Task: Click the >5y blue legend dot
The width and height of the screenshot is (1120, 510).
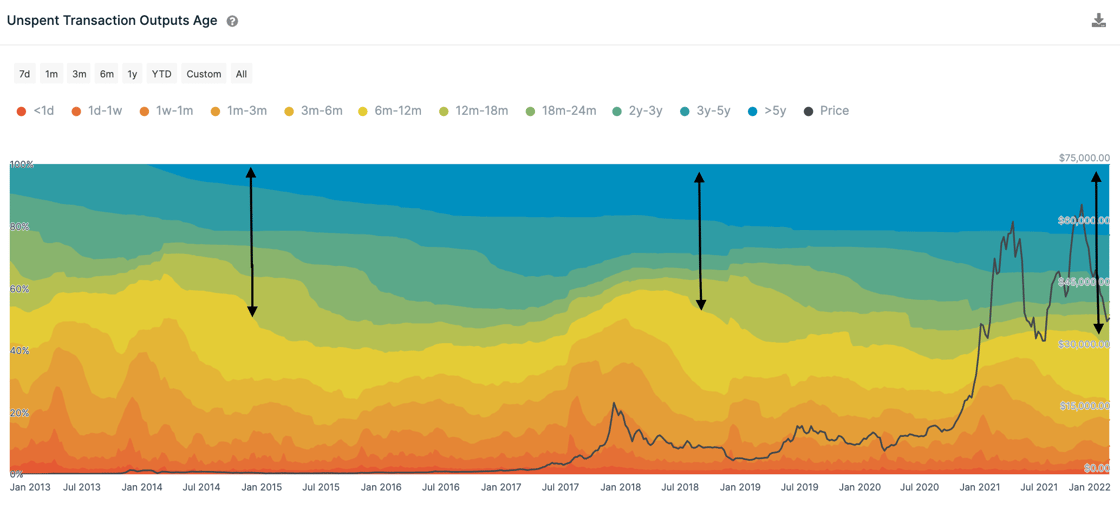Action: click(x=753, y=111)
